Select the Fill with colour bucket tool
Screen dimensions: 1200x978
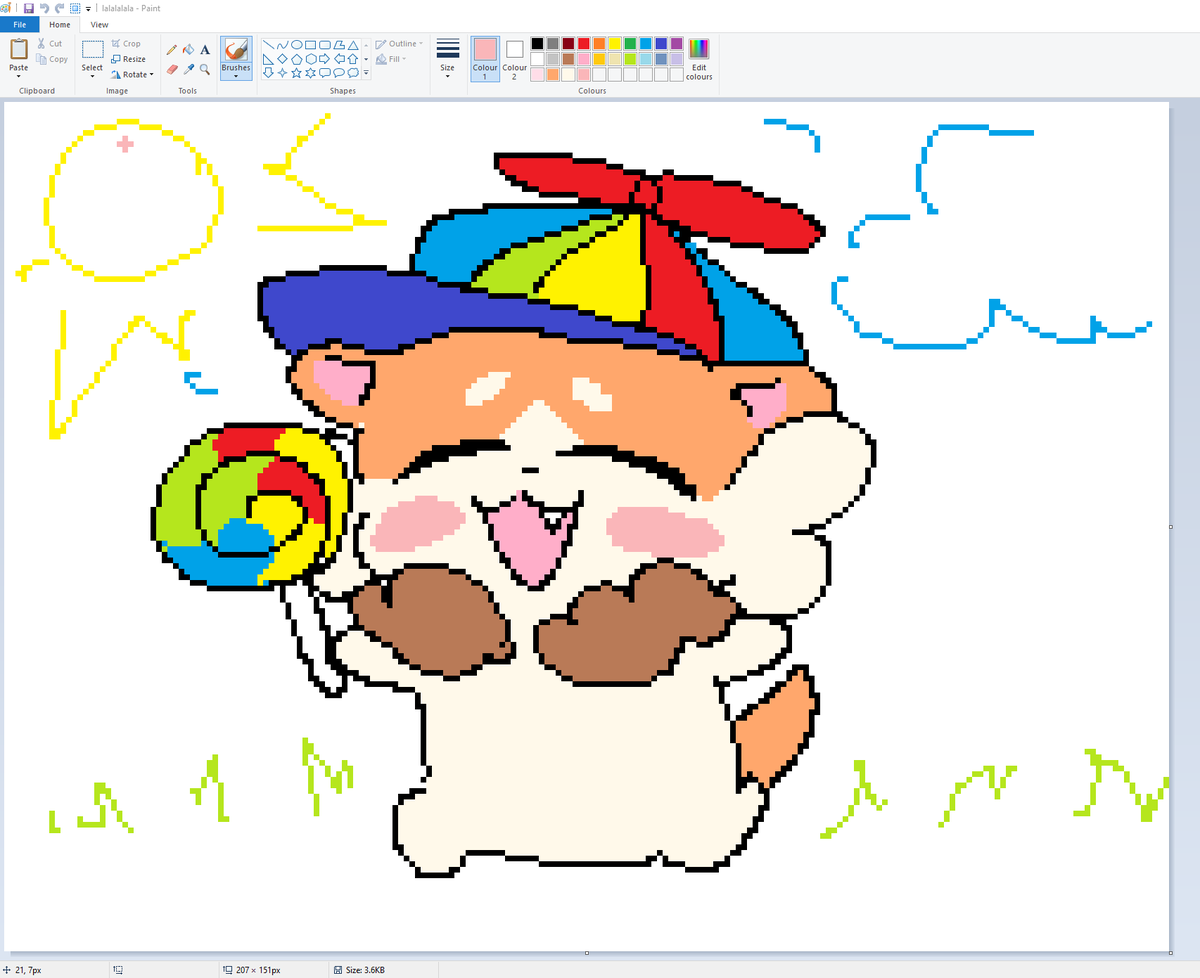(188, 50)
